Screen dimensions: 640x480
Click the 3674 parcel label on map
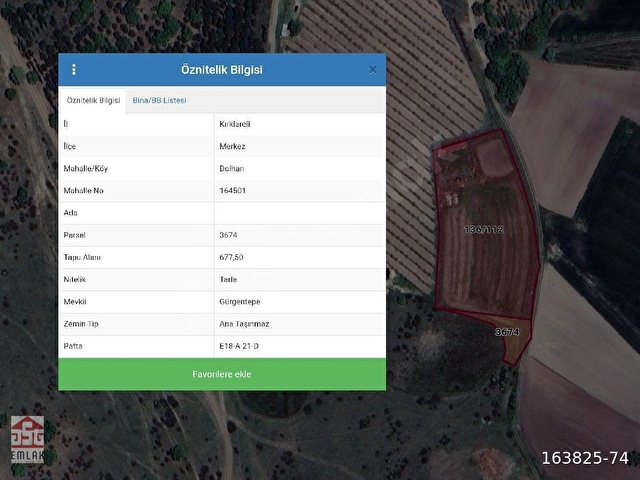pos(507,332)
